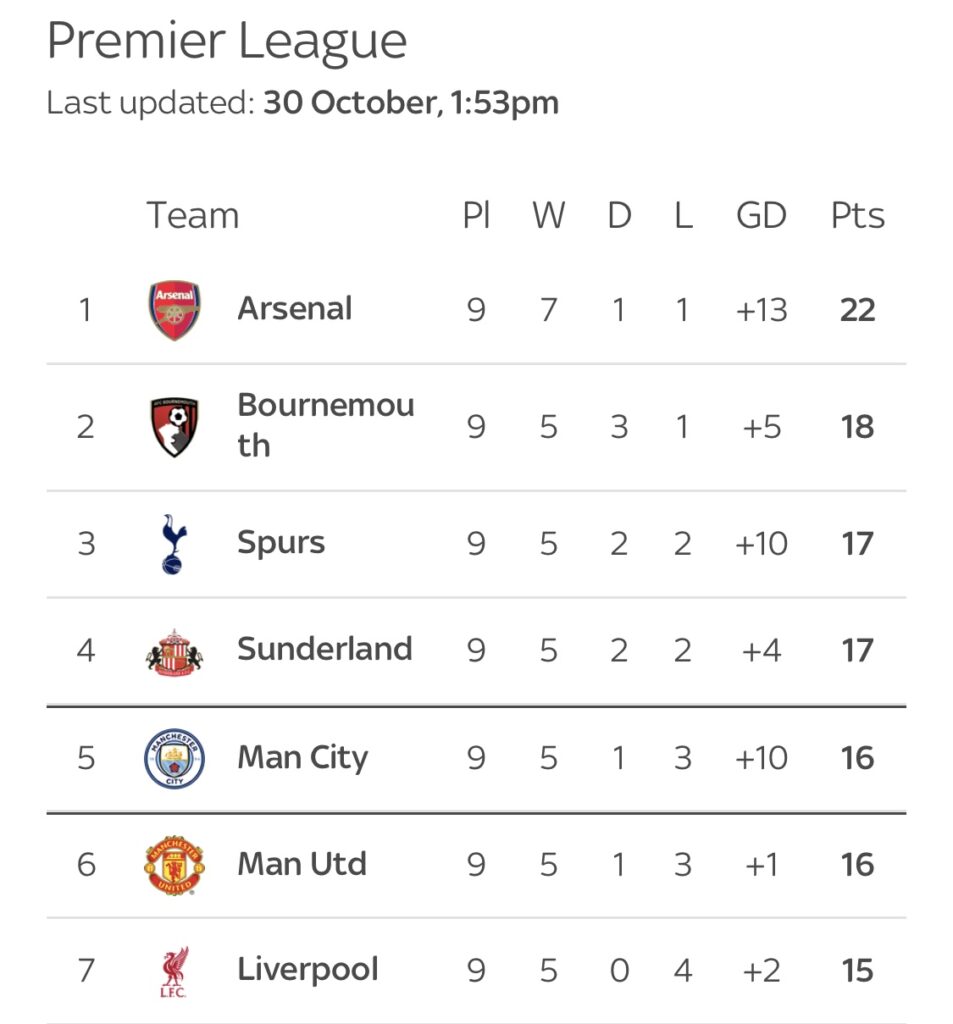Click the Man Utd crest
This screenshot has width=953, height=1024.
coord(174,865)
